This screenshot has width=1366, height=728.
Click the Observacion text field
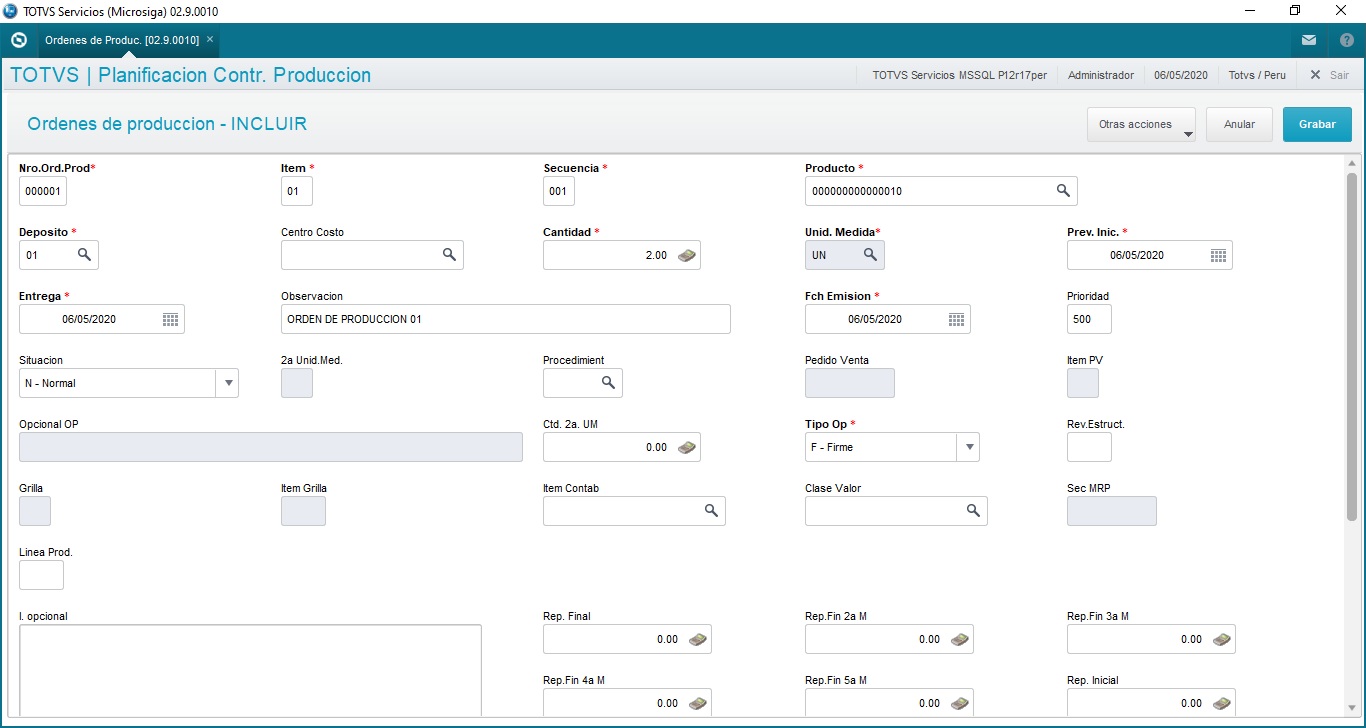pos(506,319)
